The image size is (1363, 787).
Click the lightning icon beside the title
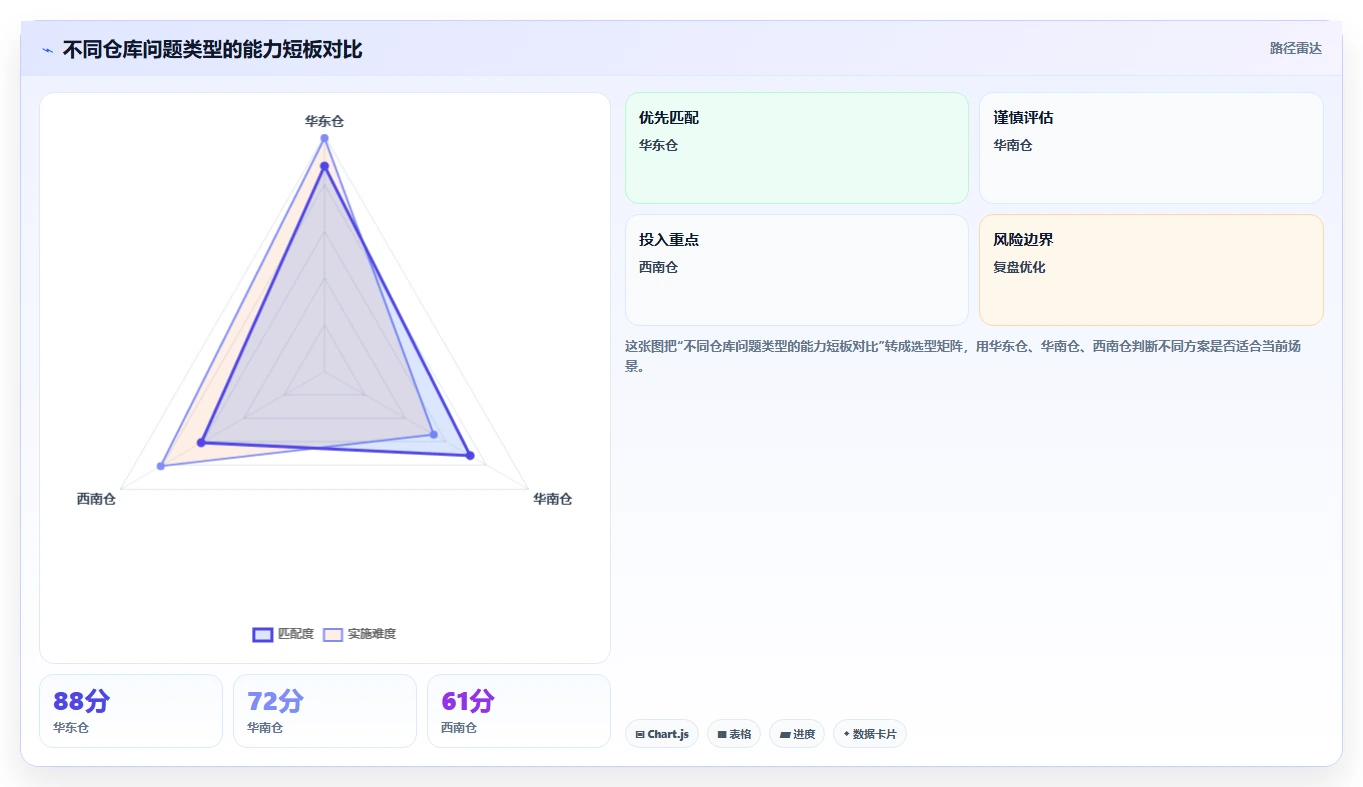coord(47,50)
